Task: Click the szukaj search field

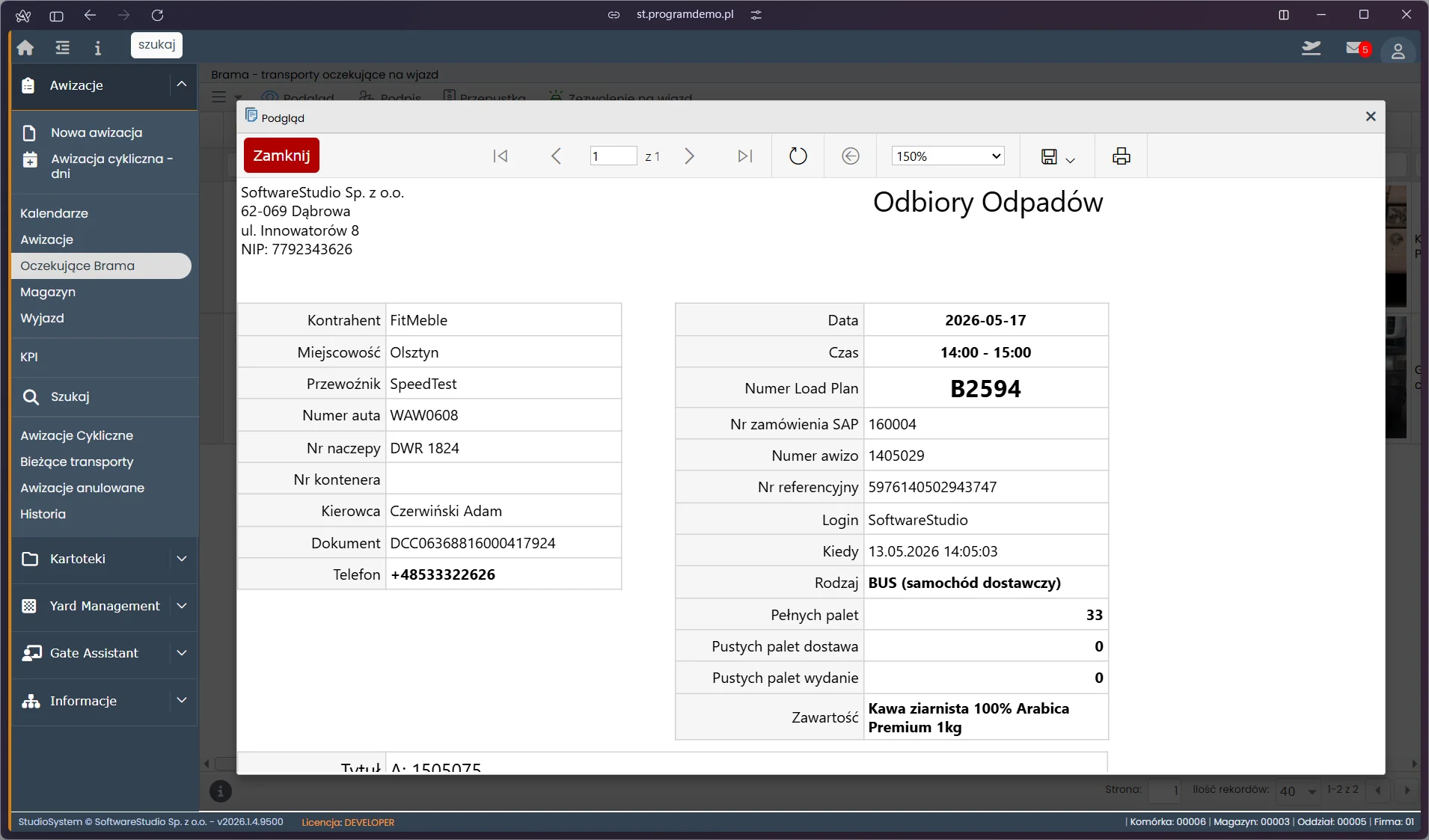Action: coord(156,45)
